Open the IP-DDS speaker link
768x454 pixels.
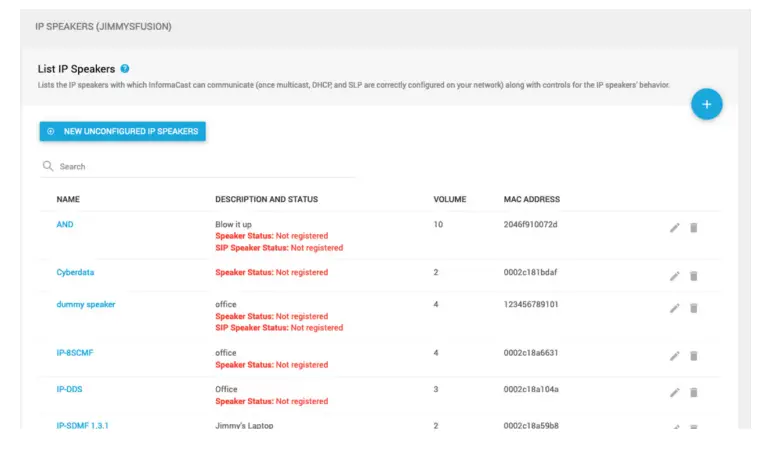pos(70,389)
